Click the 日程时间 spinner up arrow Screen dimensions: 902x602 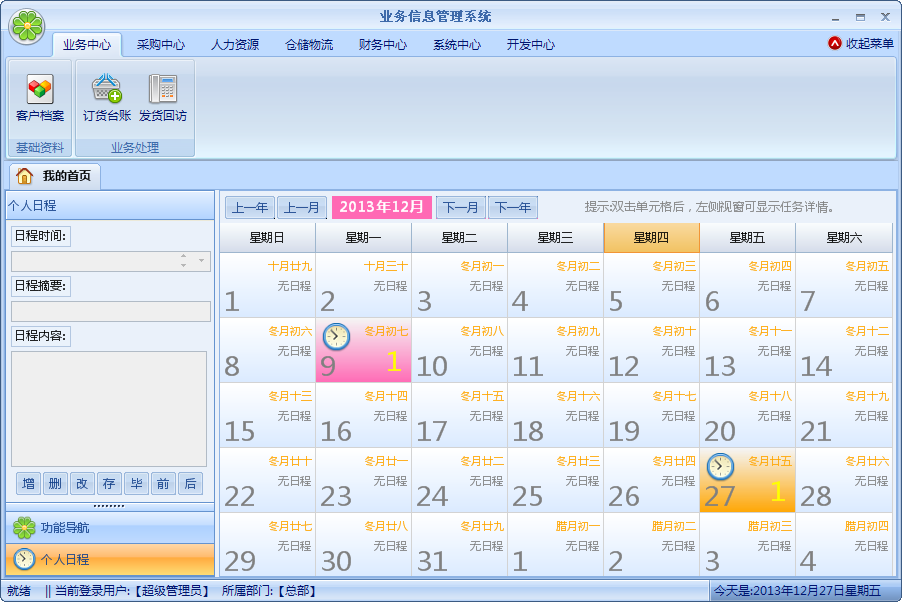point(183,257)
